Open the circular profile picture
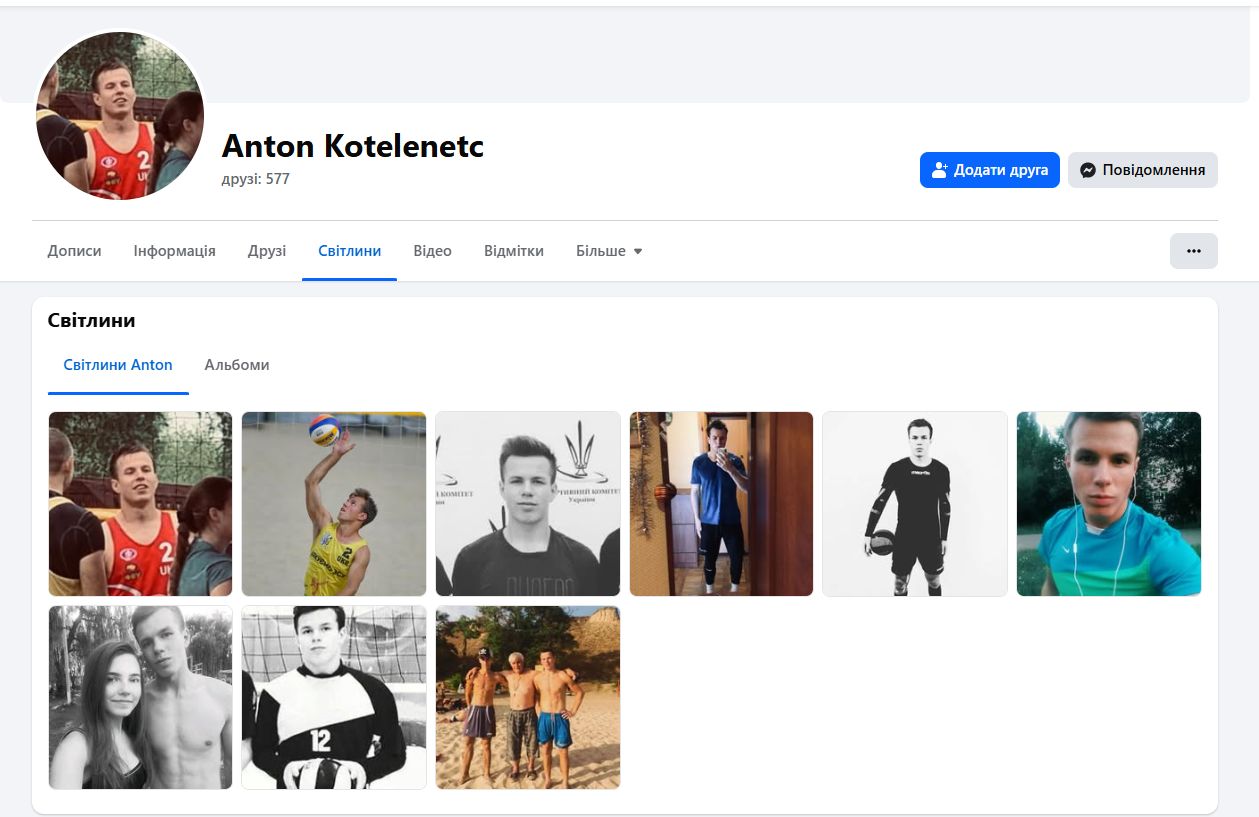This screenshot has width=1259, height=817. pos(120,116)
